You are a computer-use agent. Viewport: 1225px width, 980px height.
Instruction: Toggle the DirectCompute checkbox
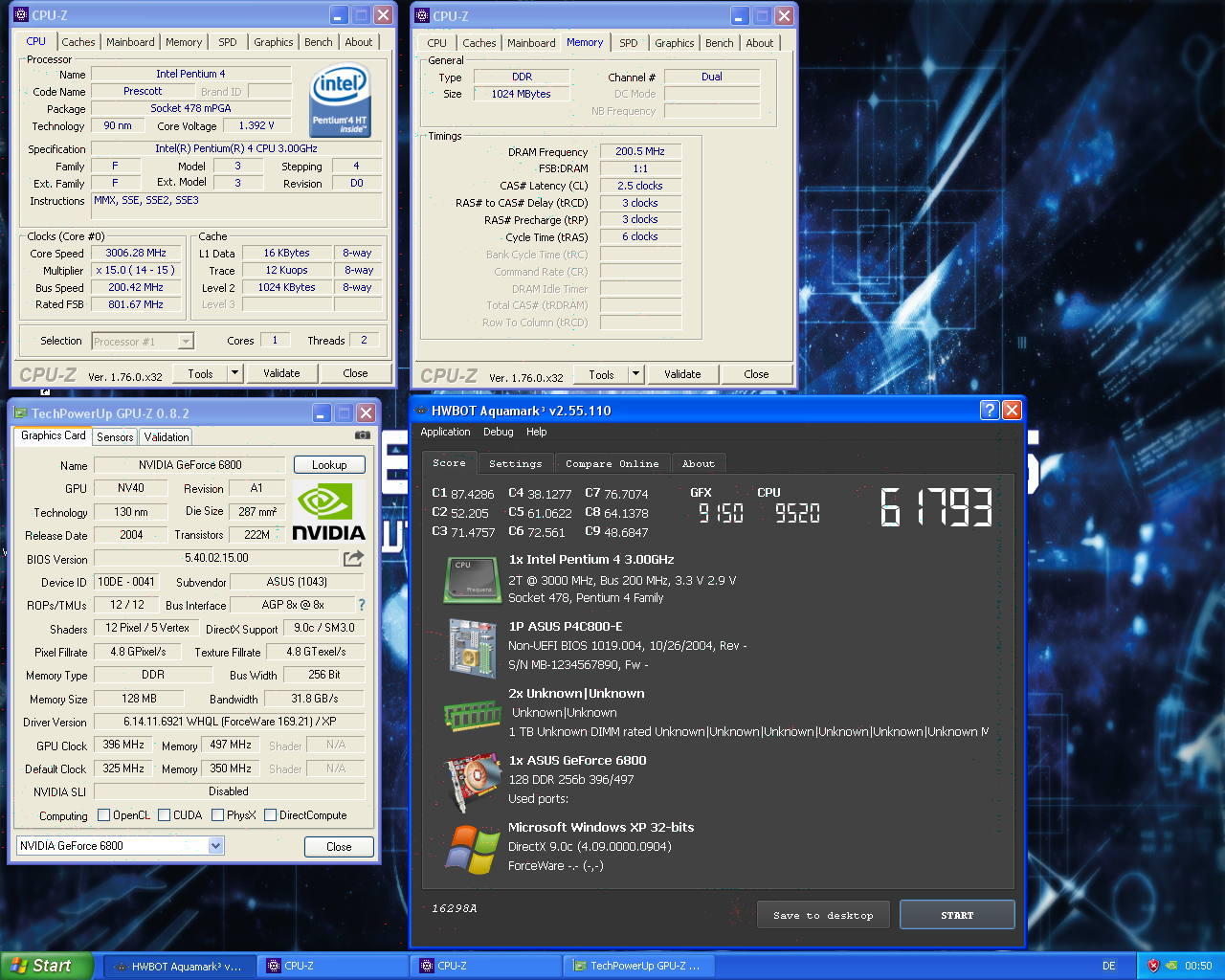point(271,815)
